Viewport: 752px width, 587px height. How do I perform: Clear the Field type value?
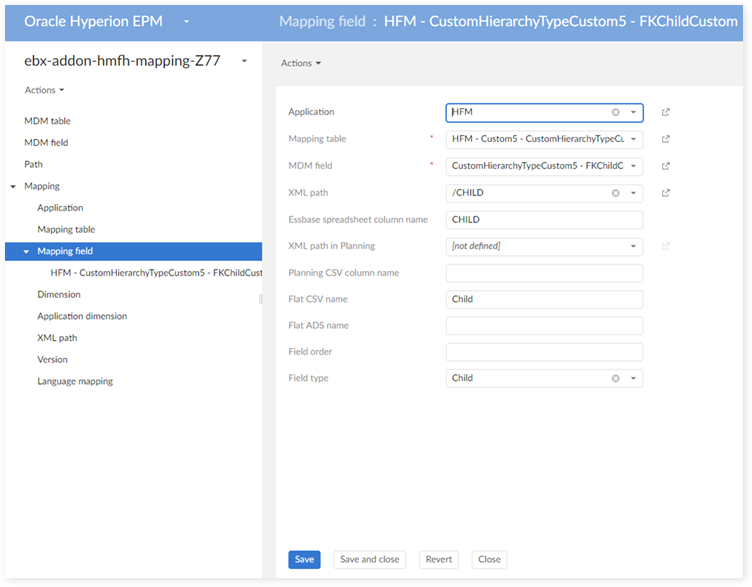pos(616,378)
